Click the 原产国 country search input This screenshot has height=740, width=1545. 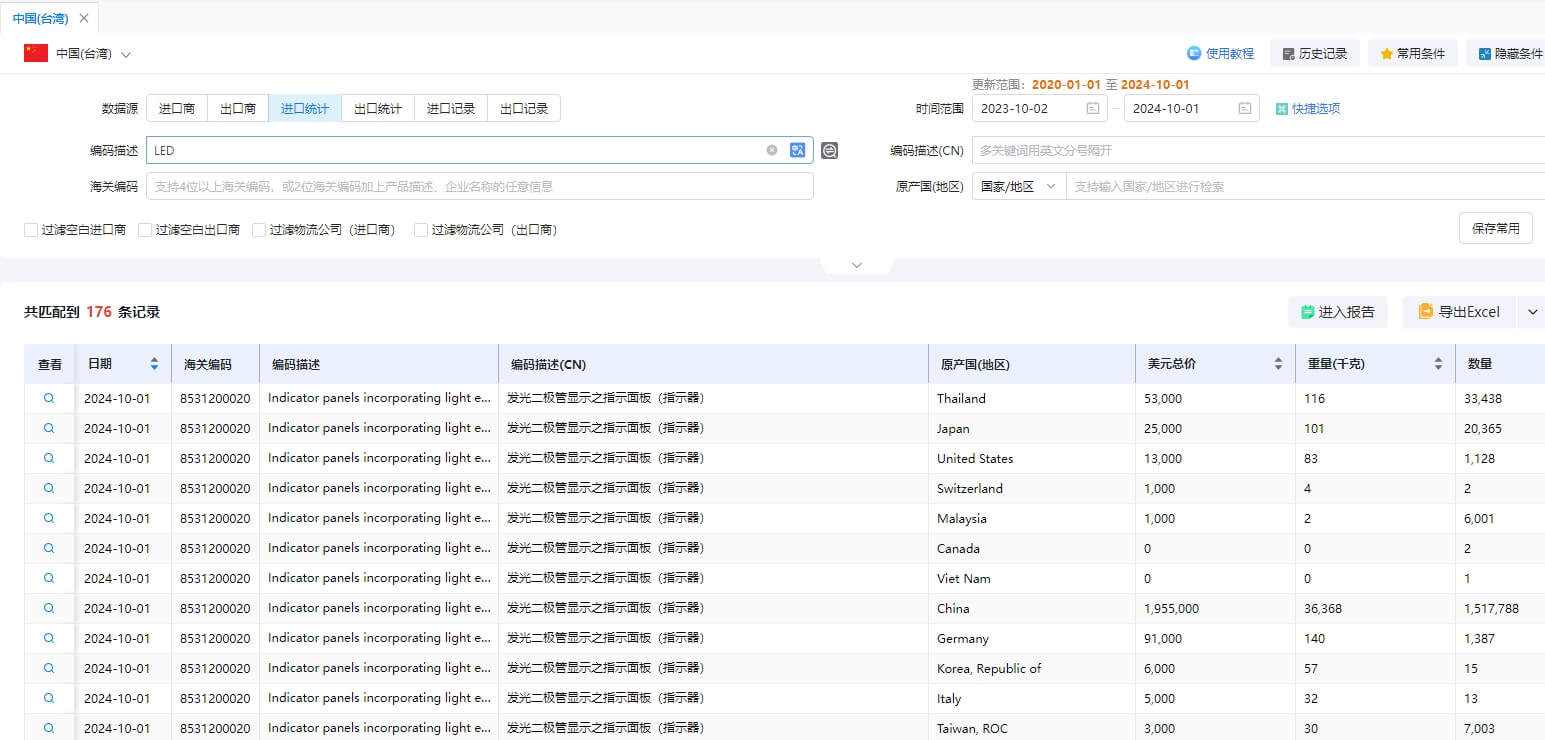point(1305,186)
